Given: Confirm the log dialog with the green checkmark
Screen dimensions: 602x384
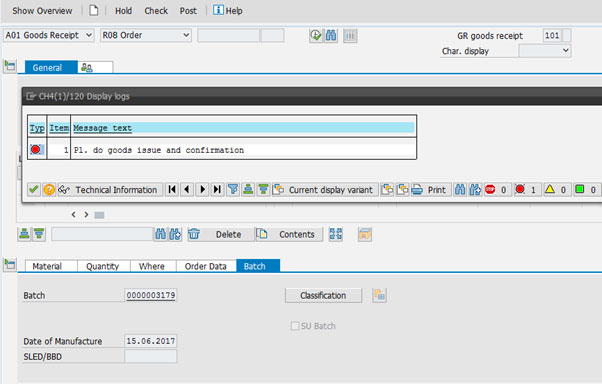Looking at the screenshot, I should (34, 189).
